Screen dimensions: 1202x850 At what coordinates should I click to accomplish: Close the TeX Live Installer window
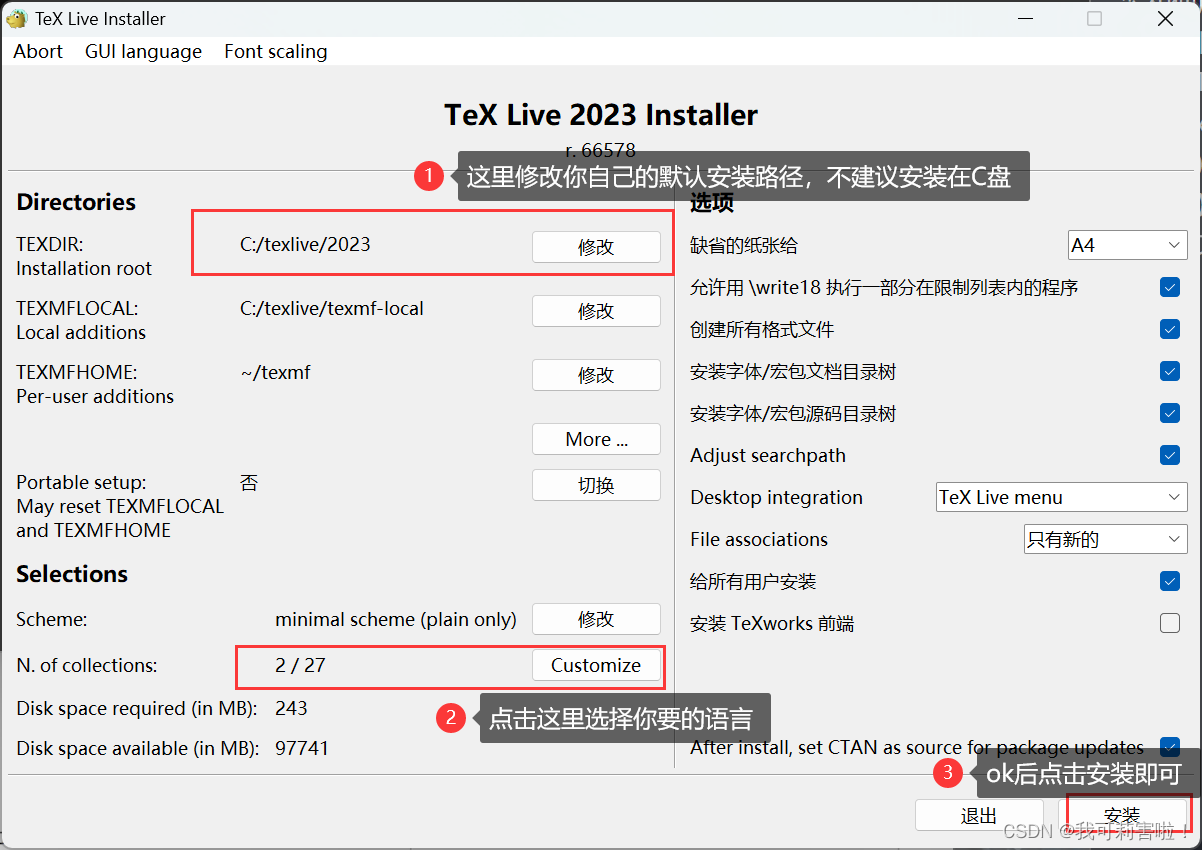click(1165, 18)
